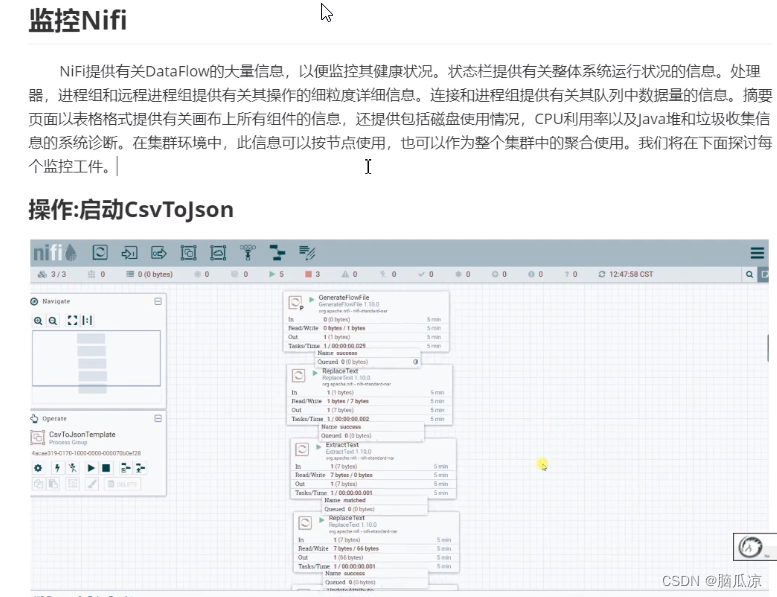This screenshot has height=597, width=777.
Task: Open the NiFi global hamburger menu
Action: pos(757,253)
